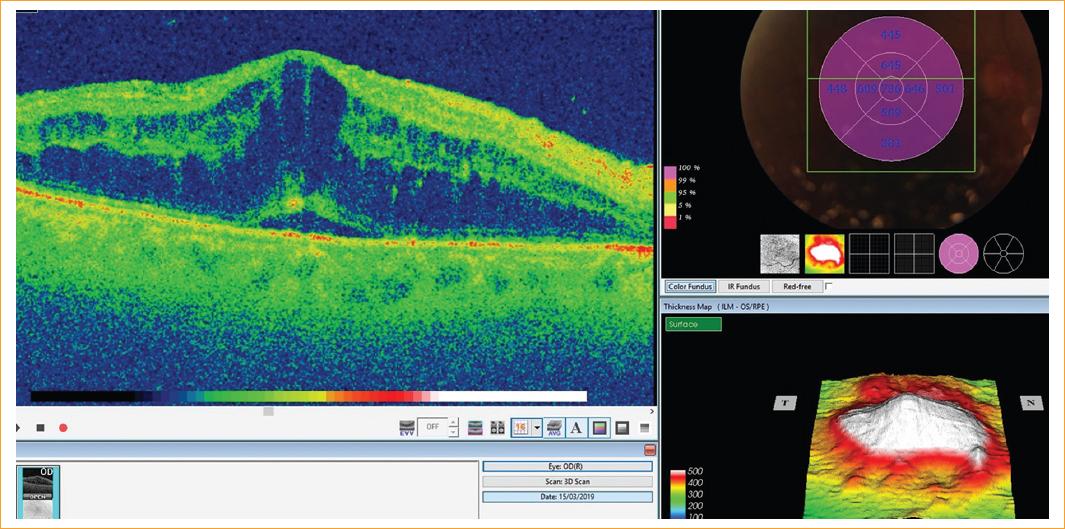Select the AVG averaging icon
The height and width of the screenshot is (529, 1065).
pos(554,428)
